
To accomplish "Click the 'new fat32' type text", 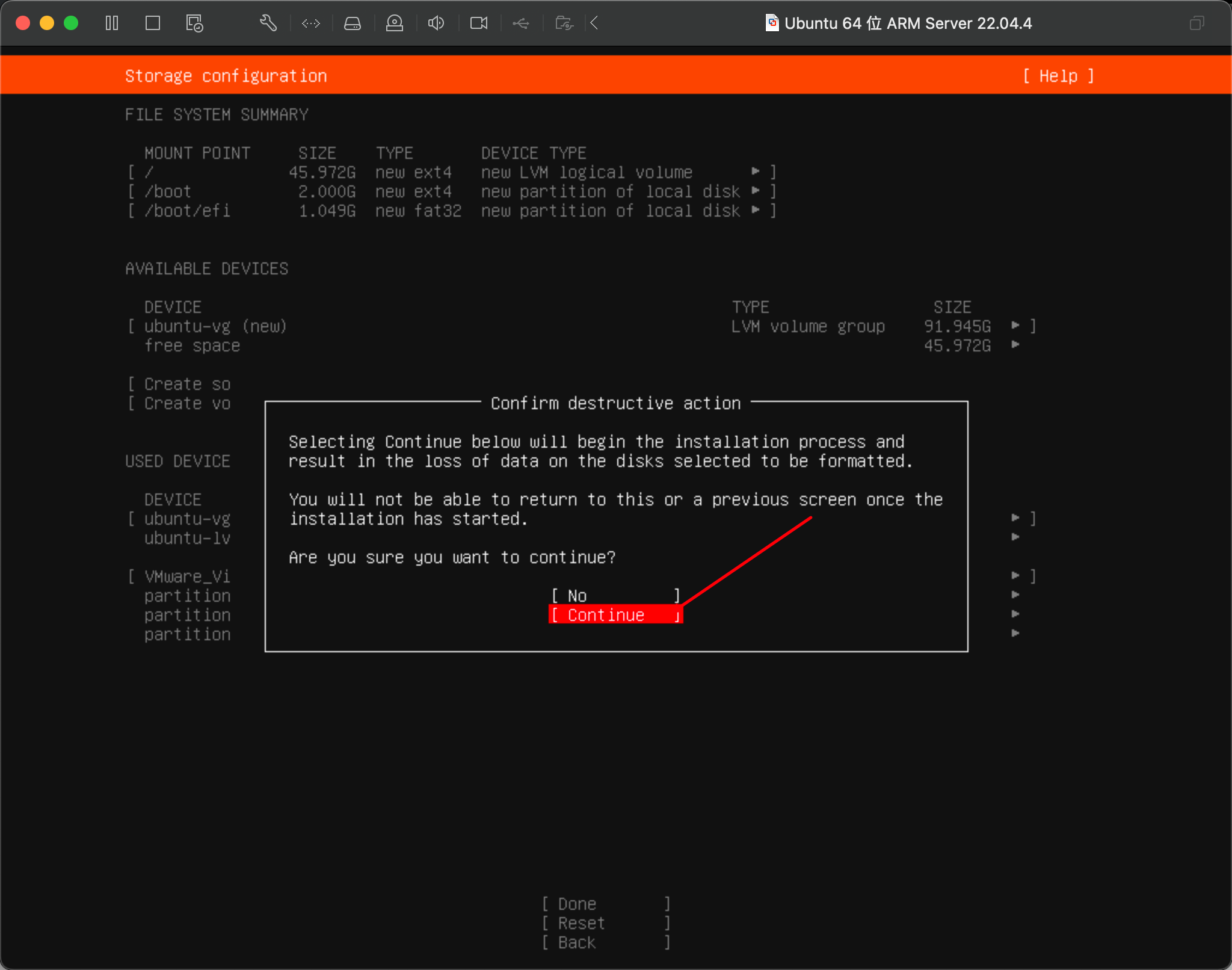I will 418,211.
